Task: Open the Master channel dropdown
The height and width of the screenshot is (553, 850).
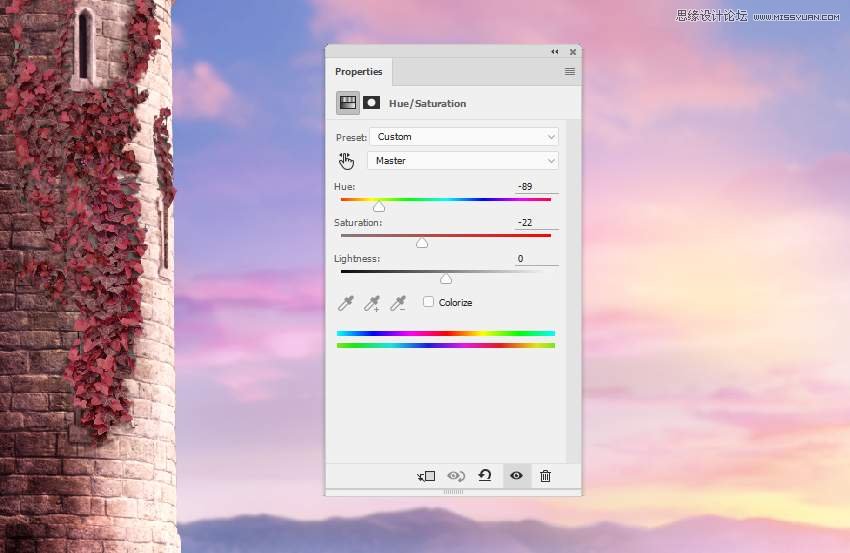Action: [463, 160]
